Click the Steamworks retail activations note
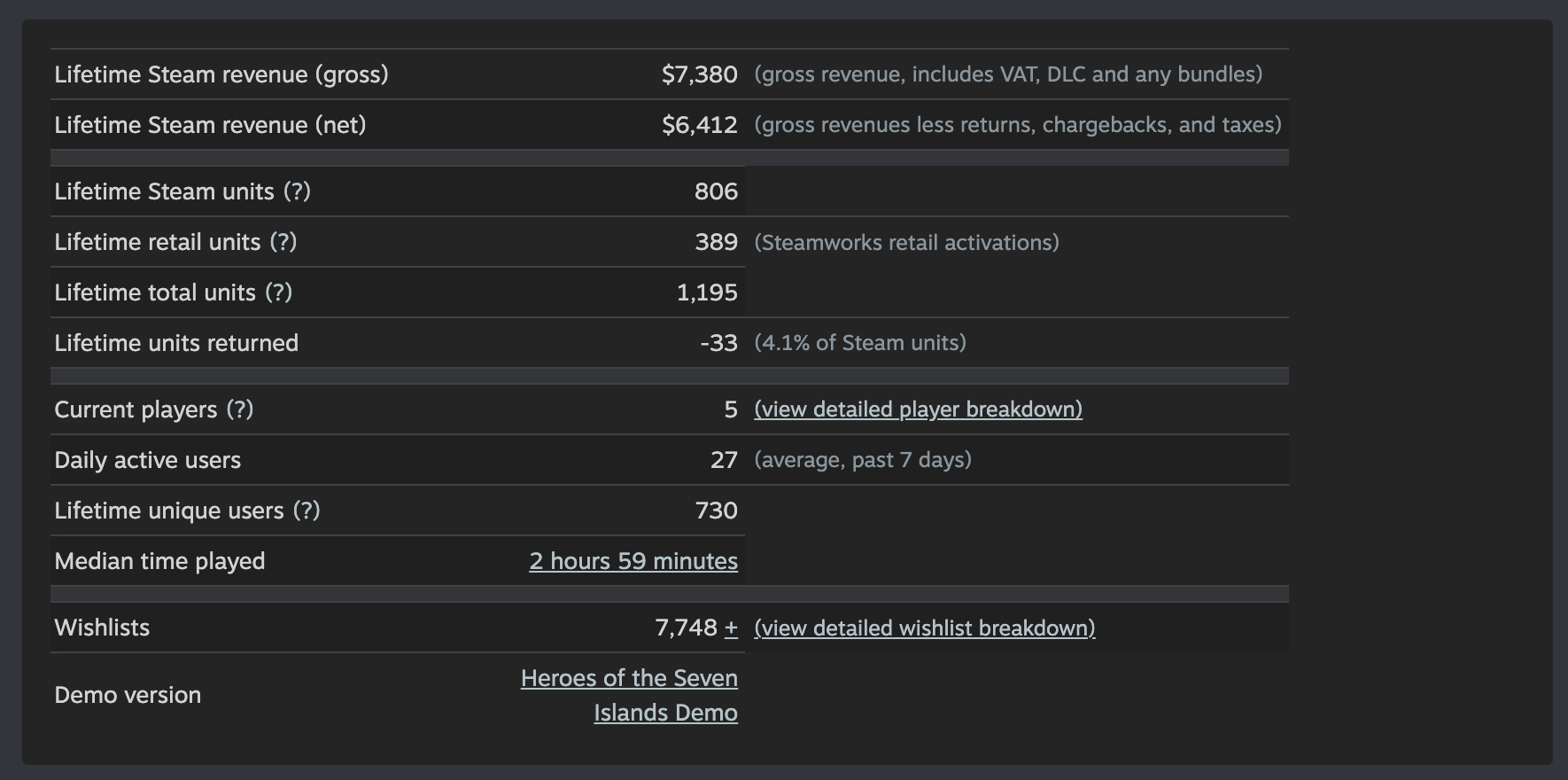1568x780 pixels. pyautogui.click(x=906, y=242)
